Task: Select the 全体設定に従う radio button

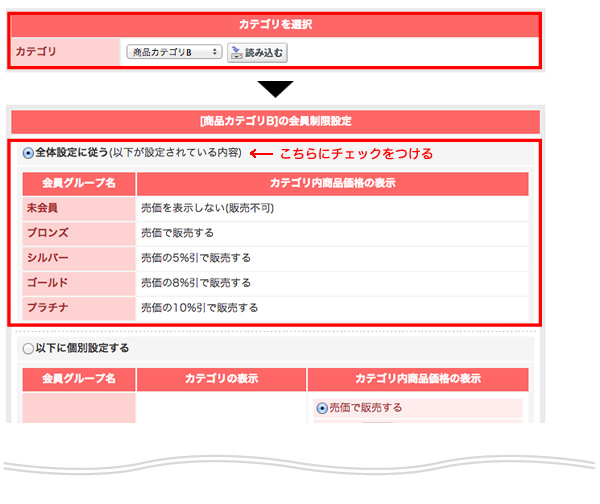Action: (28, 153)
